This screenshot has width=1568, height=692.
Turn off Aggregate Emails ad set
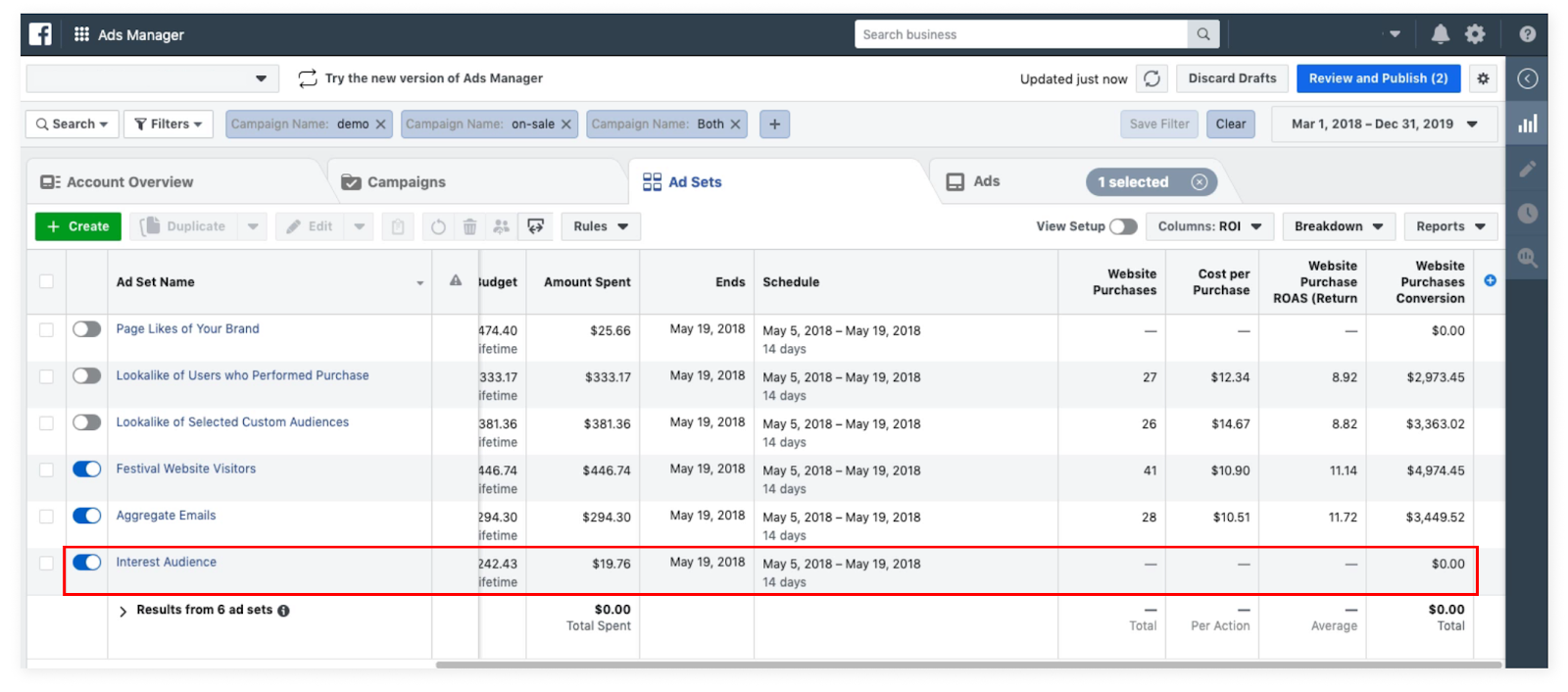click(x=87, y=516)
